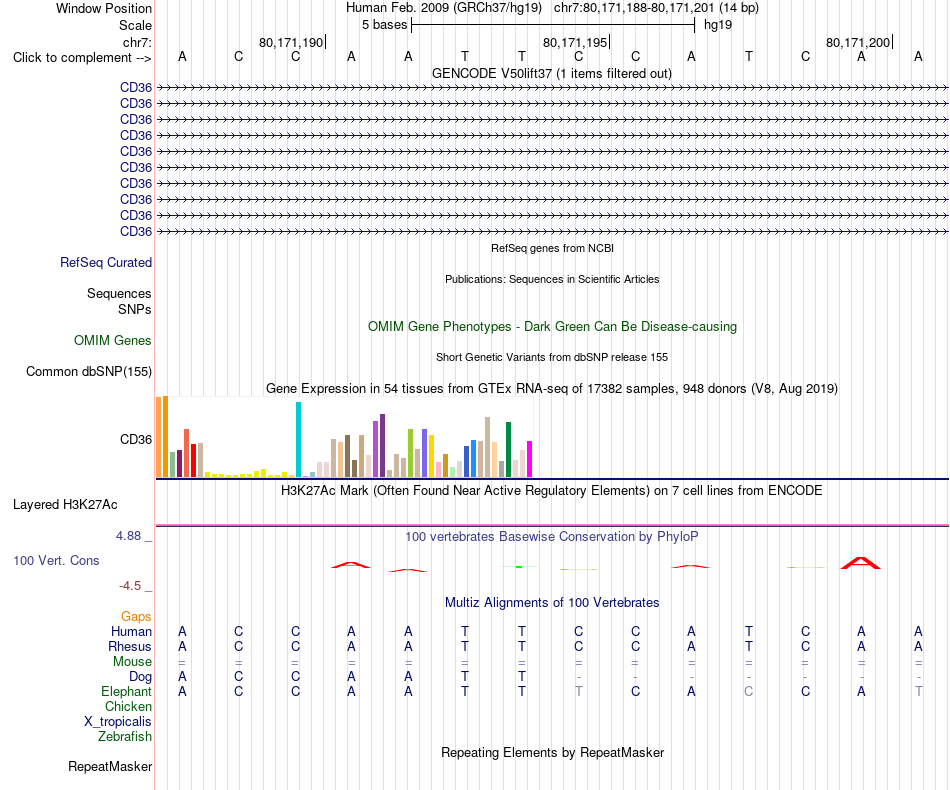Click the "Mouse" alignment row label
Screen dimensions: 950x790
pos(132,662)
